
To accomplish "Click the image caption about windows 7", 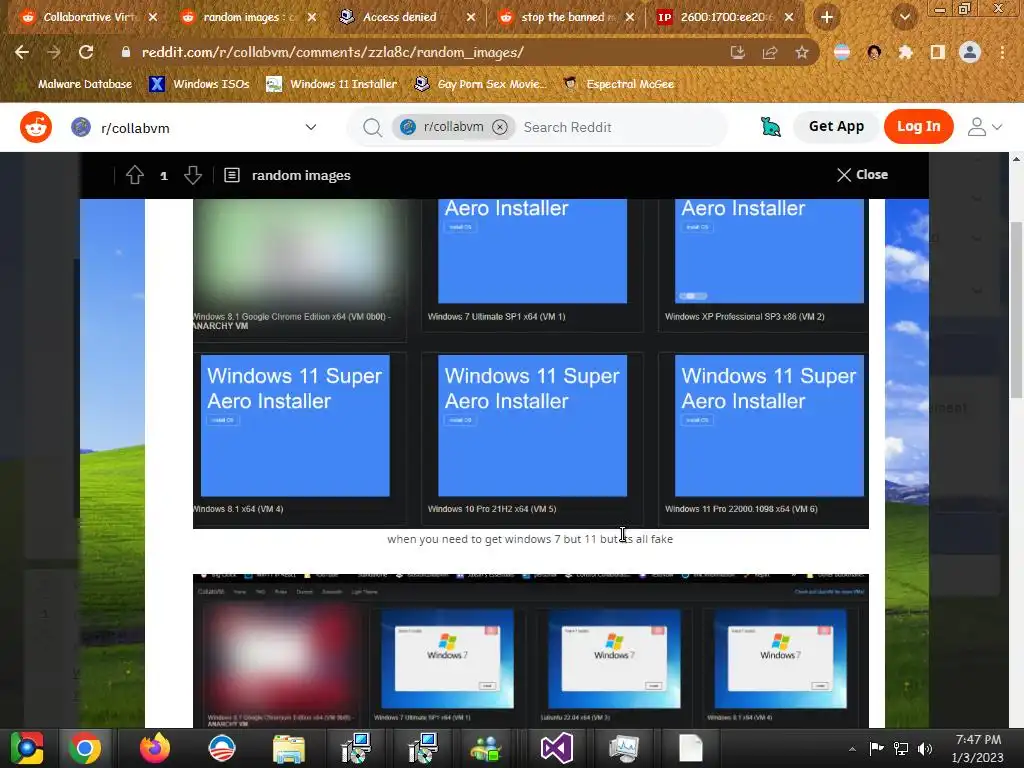I will pos(530,539).
